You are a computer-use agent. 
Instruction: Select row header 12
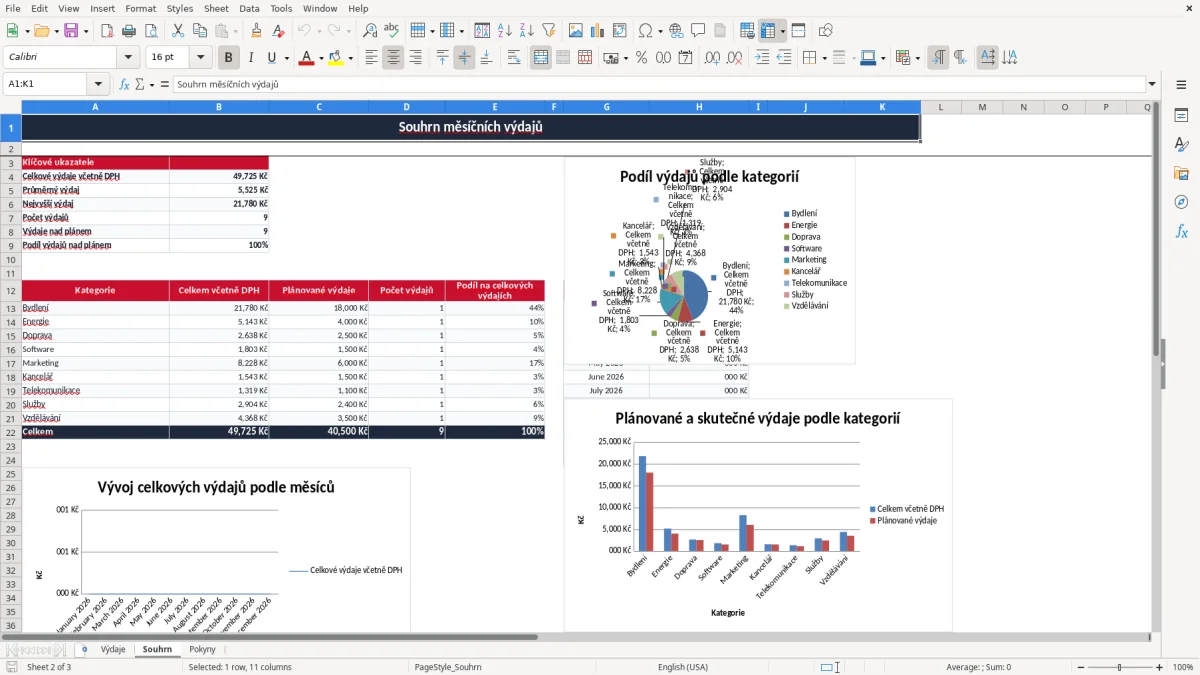(11, 291)
